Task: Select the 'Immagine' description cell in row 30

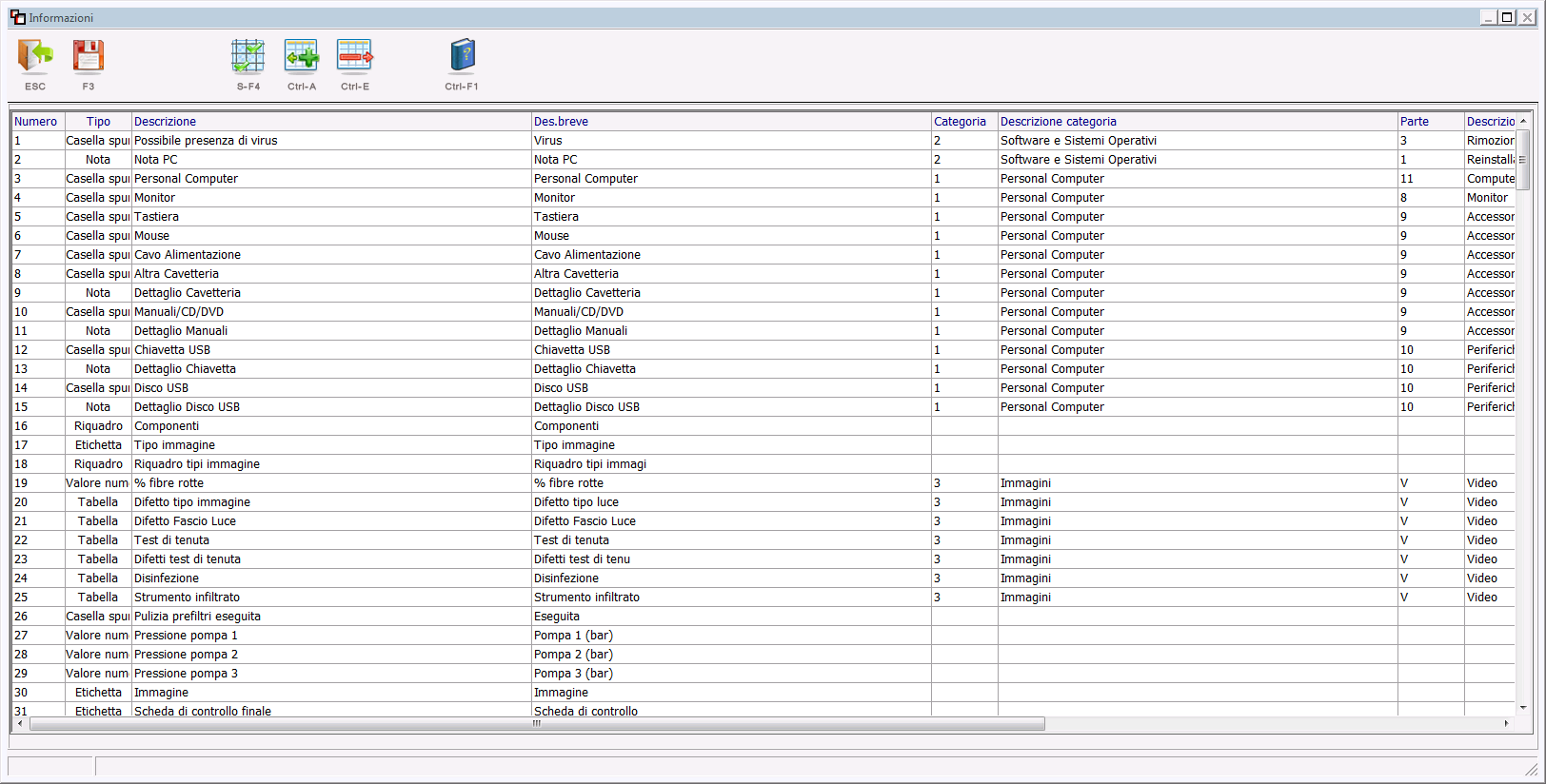Action: (331, 693)
